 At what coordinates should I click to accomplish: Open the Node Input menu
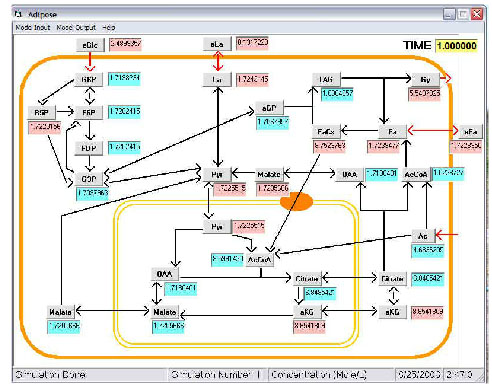[33, 28]
